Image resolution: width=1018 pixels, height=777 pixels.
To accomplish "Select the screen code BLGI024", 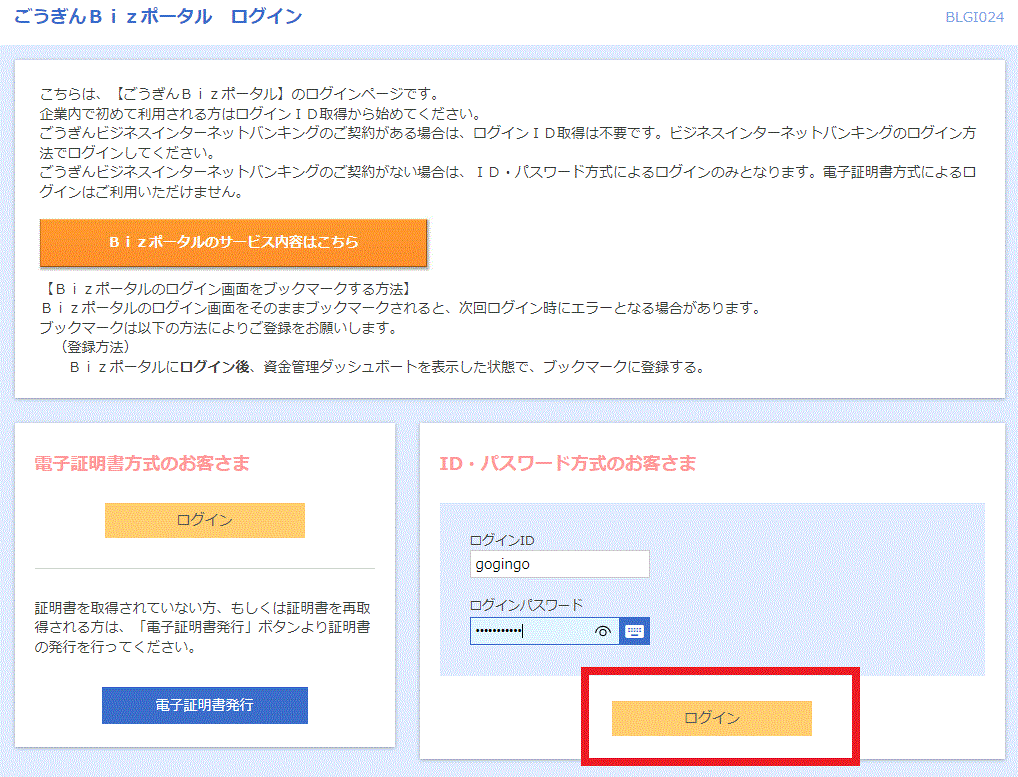I will coord(975,18).
